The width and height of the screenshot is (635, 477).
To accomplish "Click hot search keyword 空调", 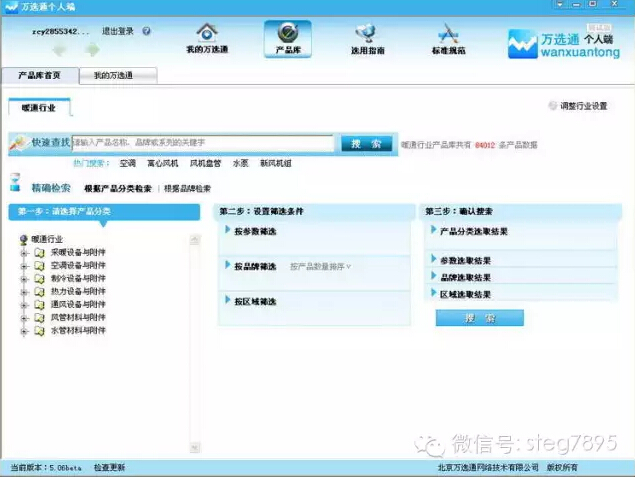I will pyautogui.click(x=128, y=163).
